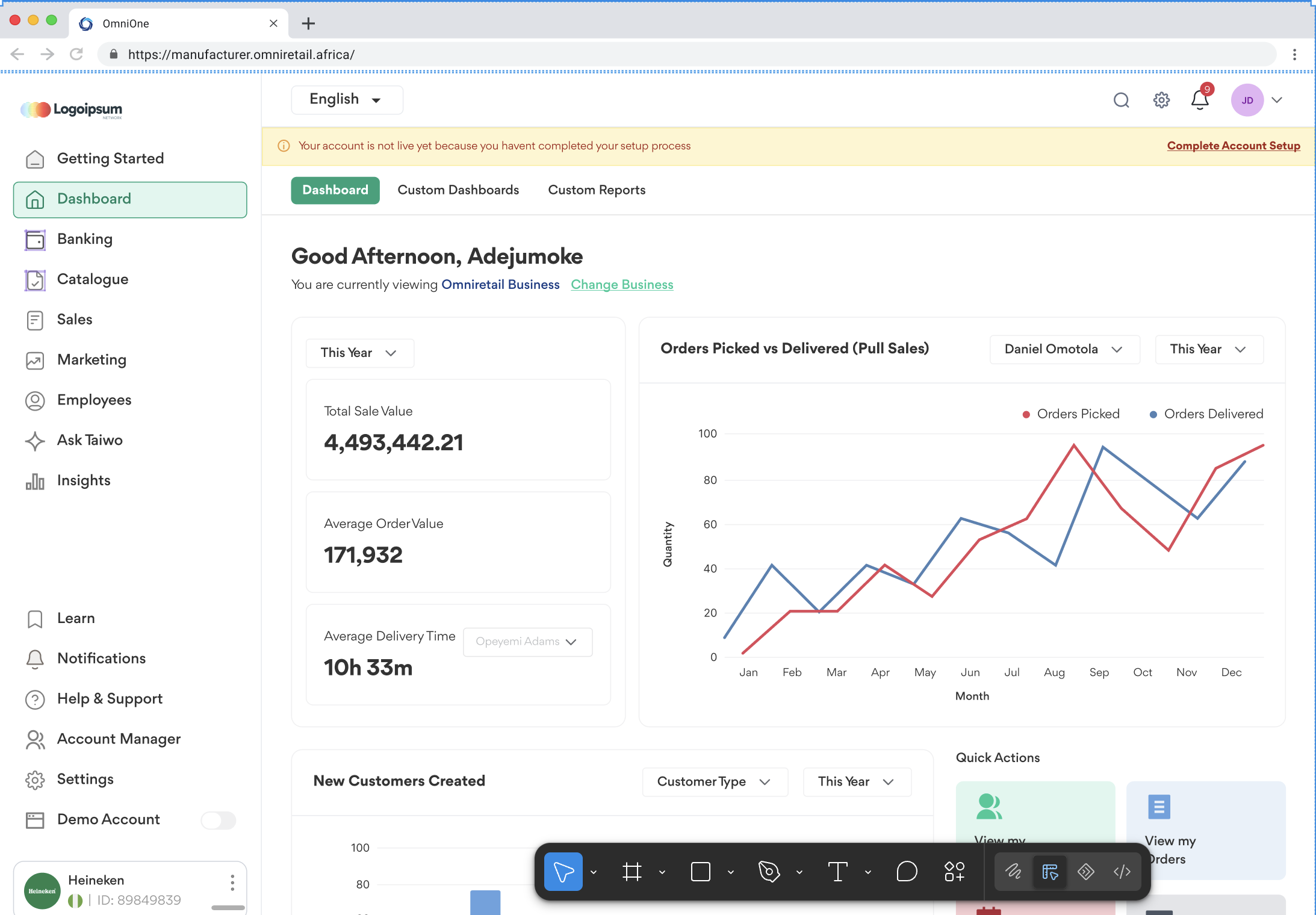Open the English language dropdown
The height and width of the screenshot is (915, 1316).
click(347, 99)
